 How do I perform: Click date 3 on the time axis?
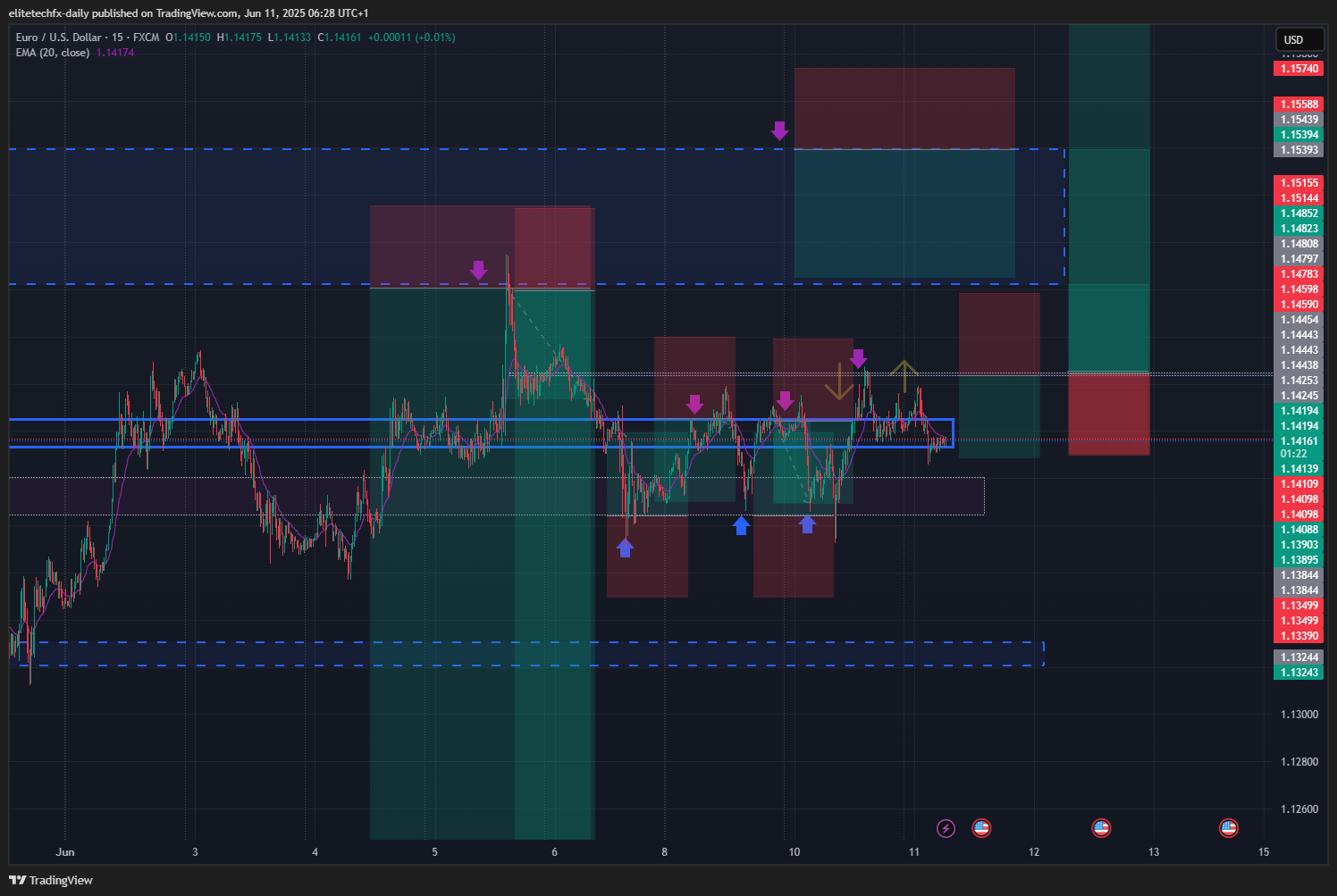click(x=195, y=852)
